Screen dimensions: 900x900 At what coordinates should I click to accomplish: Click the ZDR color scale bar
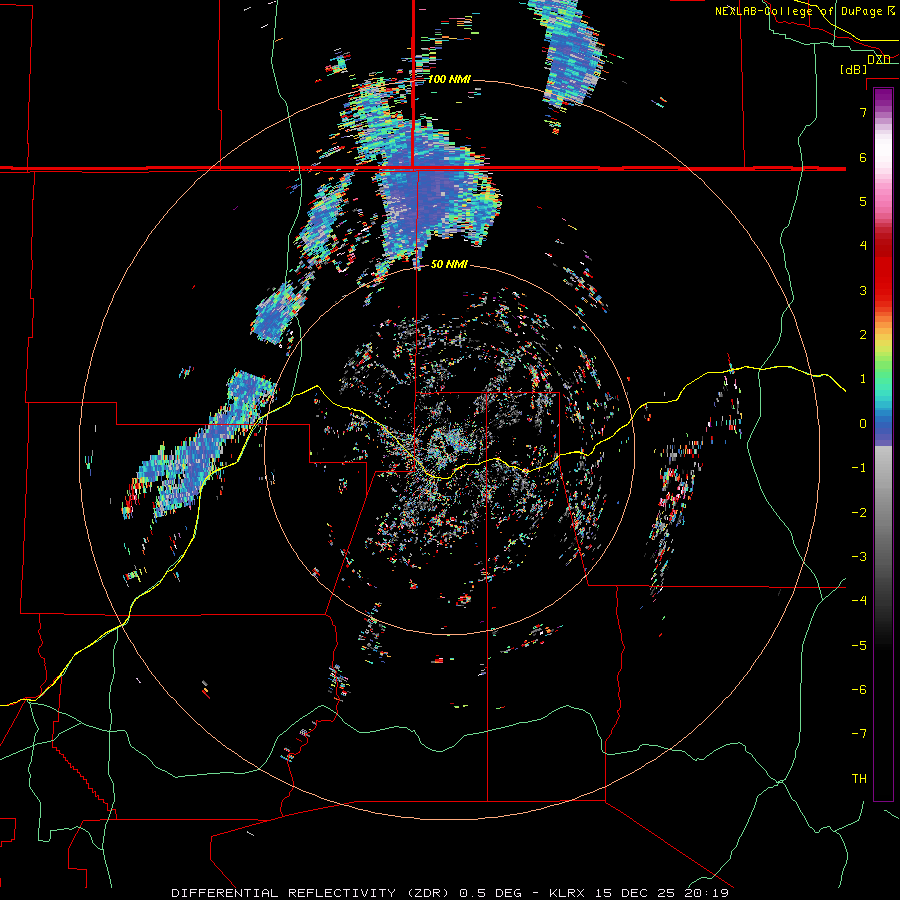tap(883, 444)
